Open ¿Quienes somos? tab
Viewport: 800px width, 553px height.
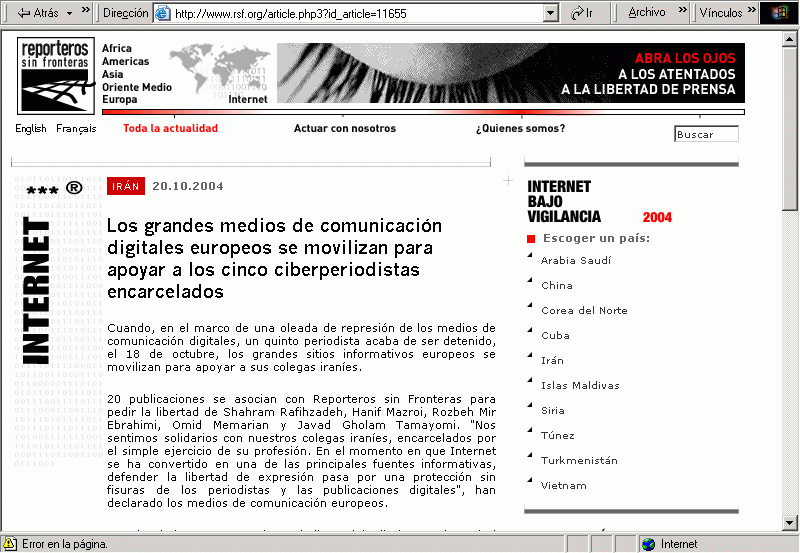tap(520, 129)
